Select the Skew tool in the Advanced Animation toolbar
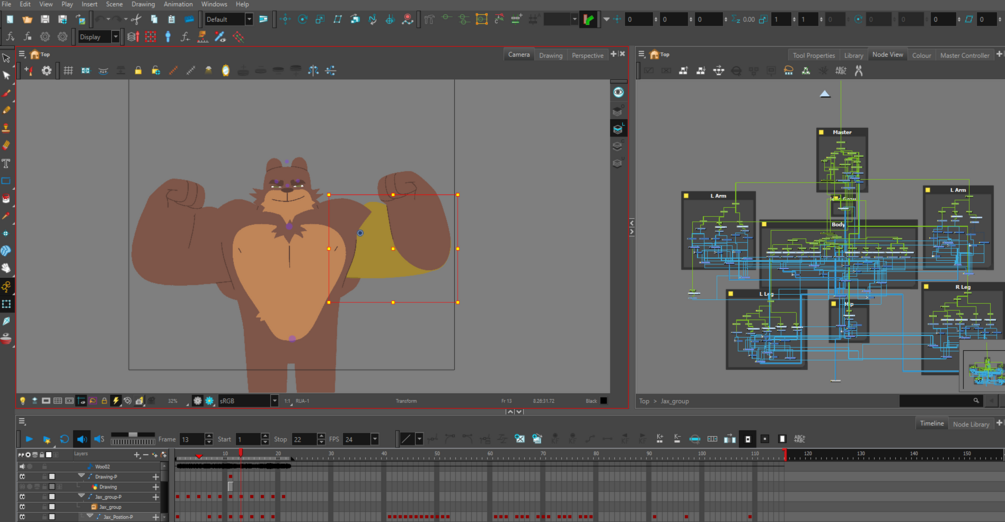The image size is (1005, 522). point(337,19)
